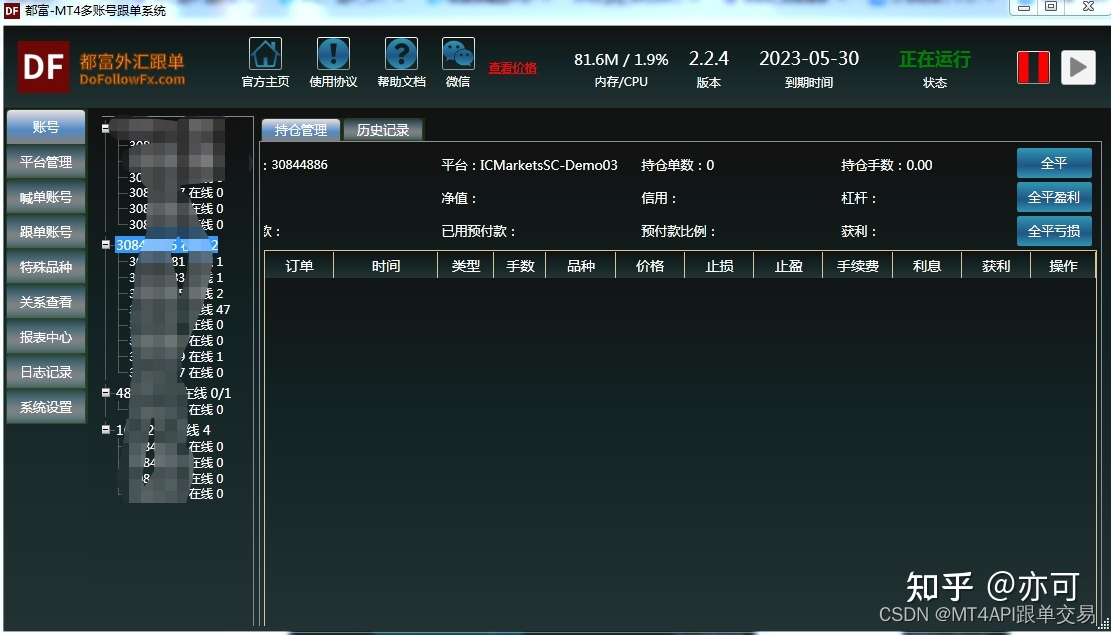Click the 获利 column header
Screen dimensions: 1111x635
click(x=996, y=266)
